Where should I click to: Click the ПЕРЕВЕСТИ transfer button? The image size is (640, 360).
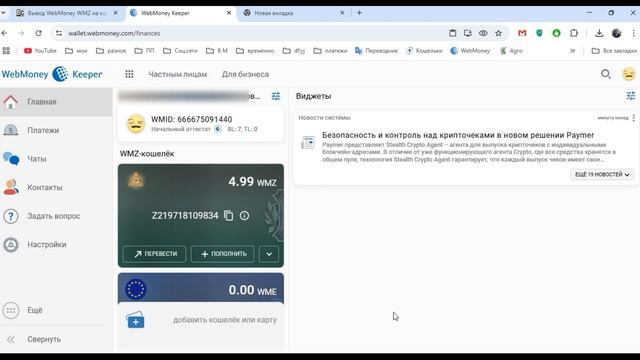(x=155, y=254)
